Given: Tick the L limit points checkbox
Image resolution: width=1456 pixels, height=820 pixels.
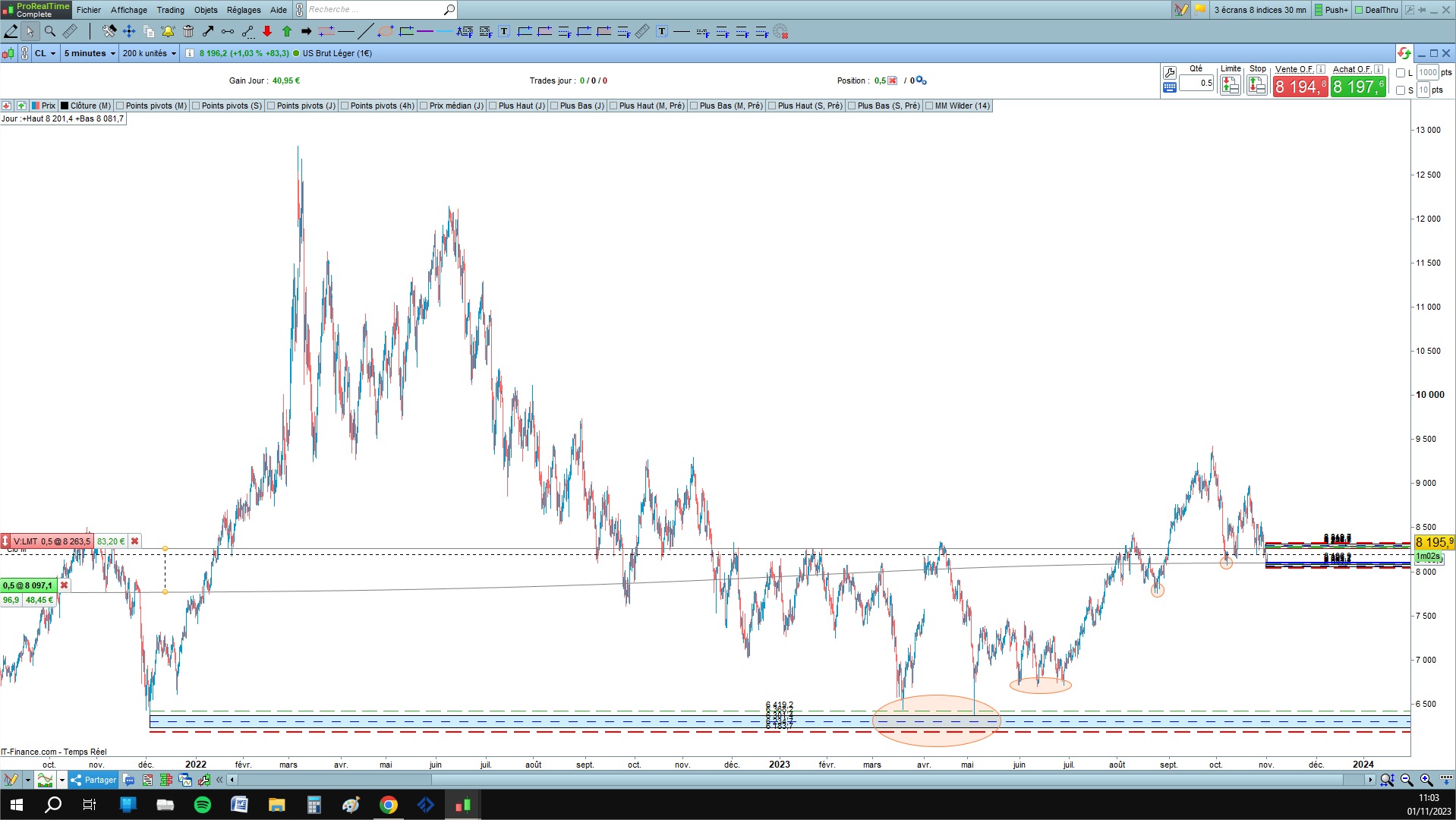Looking at the screenshot, I should pyautogui.click(x=1401, y=73).
